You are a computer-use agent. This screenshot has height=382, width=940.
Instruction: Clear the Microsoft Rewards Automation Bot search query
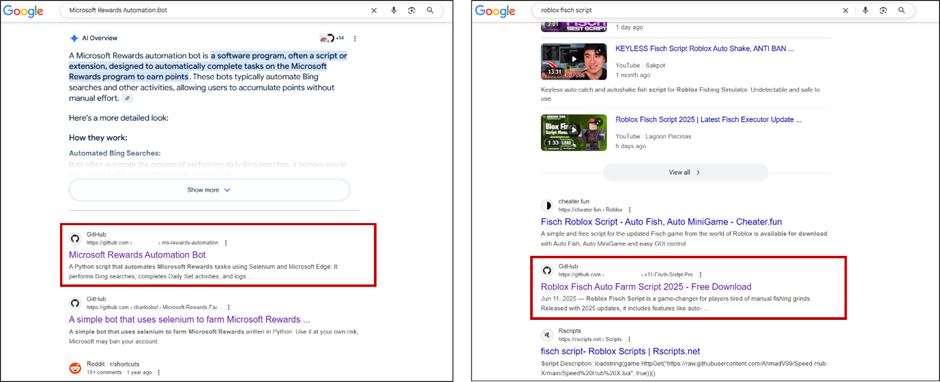374,10
